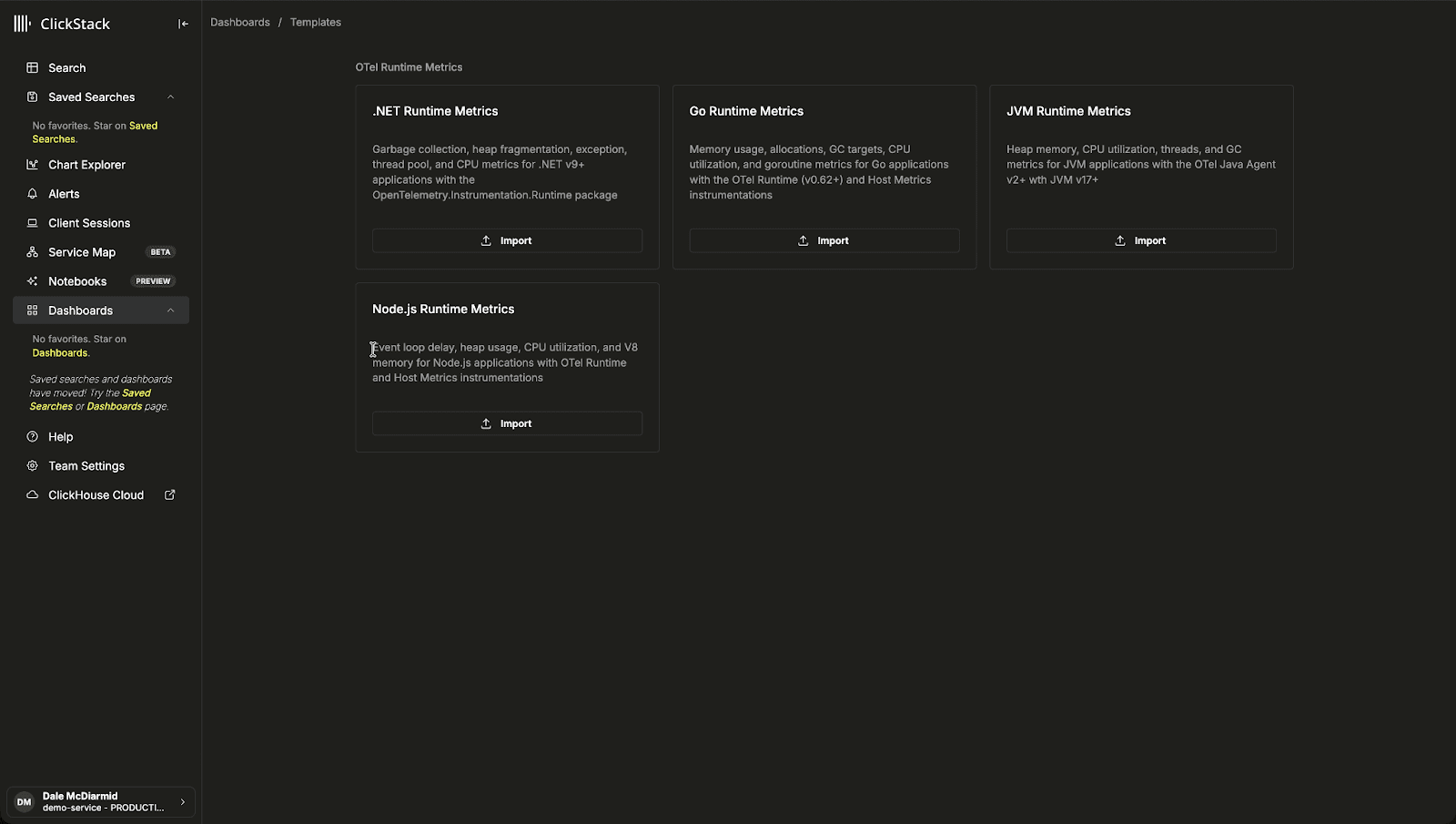Viewport: 1456px width, 824px height.
Task: Import the JVM Runtime Metrics template
Action: point(1140,240)
